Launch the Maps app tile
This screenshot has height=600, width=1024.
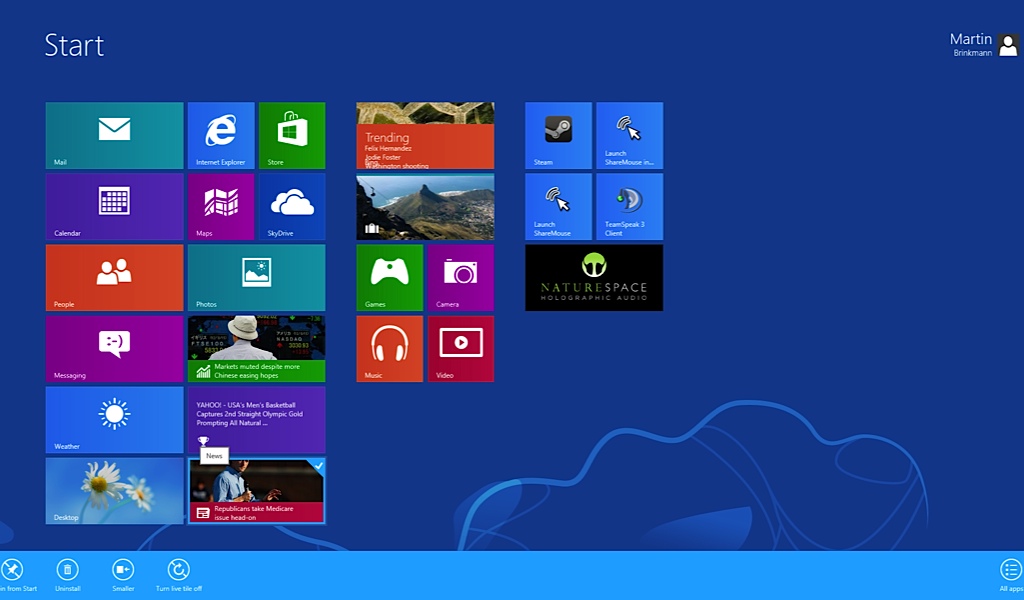pos(221,207)
